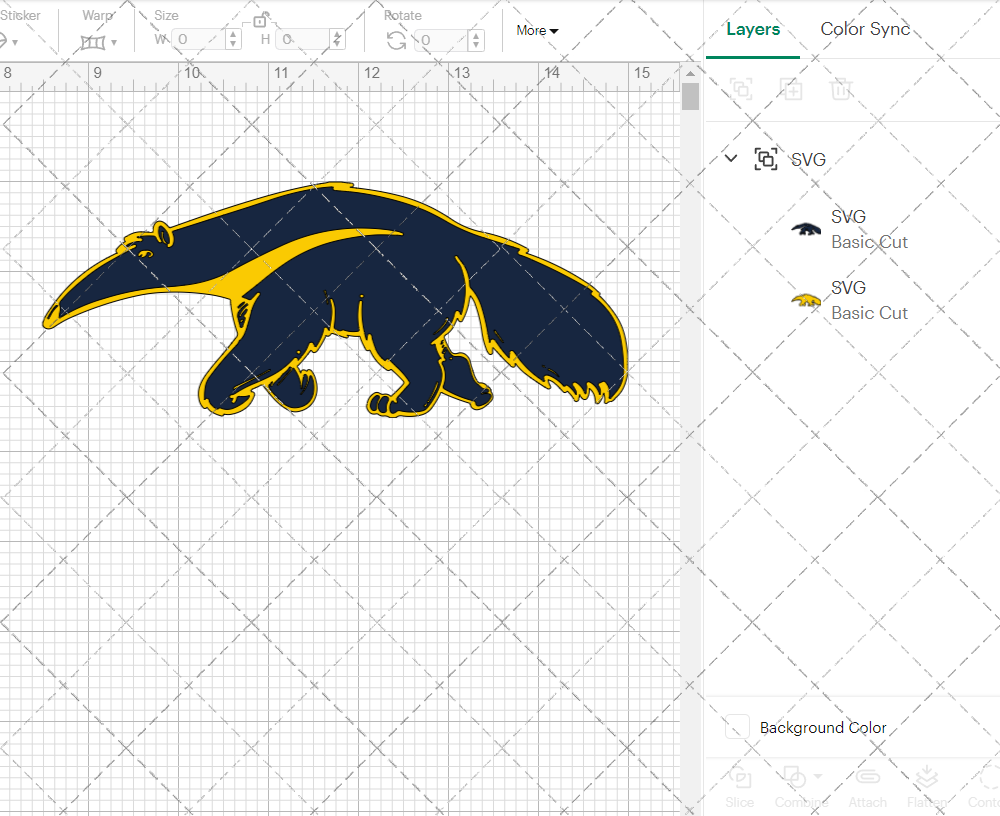Open the Combine tool

(795, 786)
